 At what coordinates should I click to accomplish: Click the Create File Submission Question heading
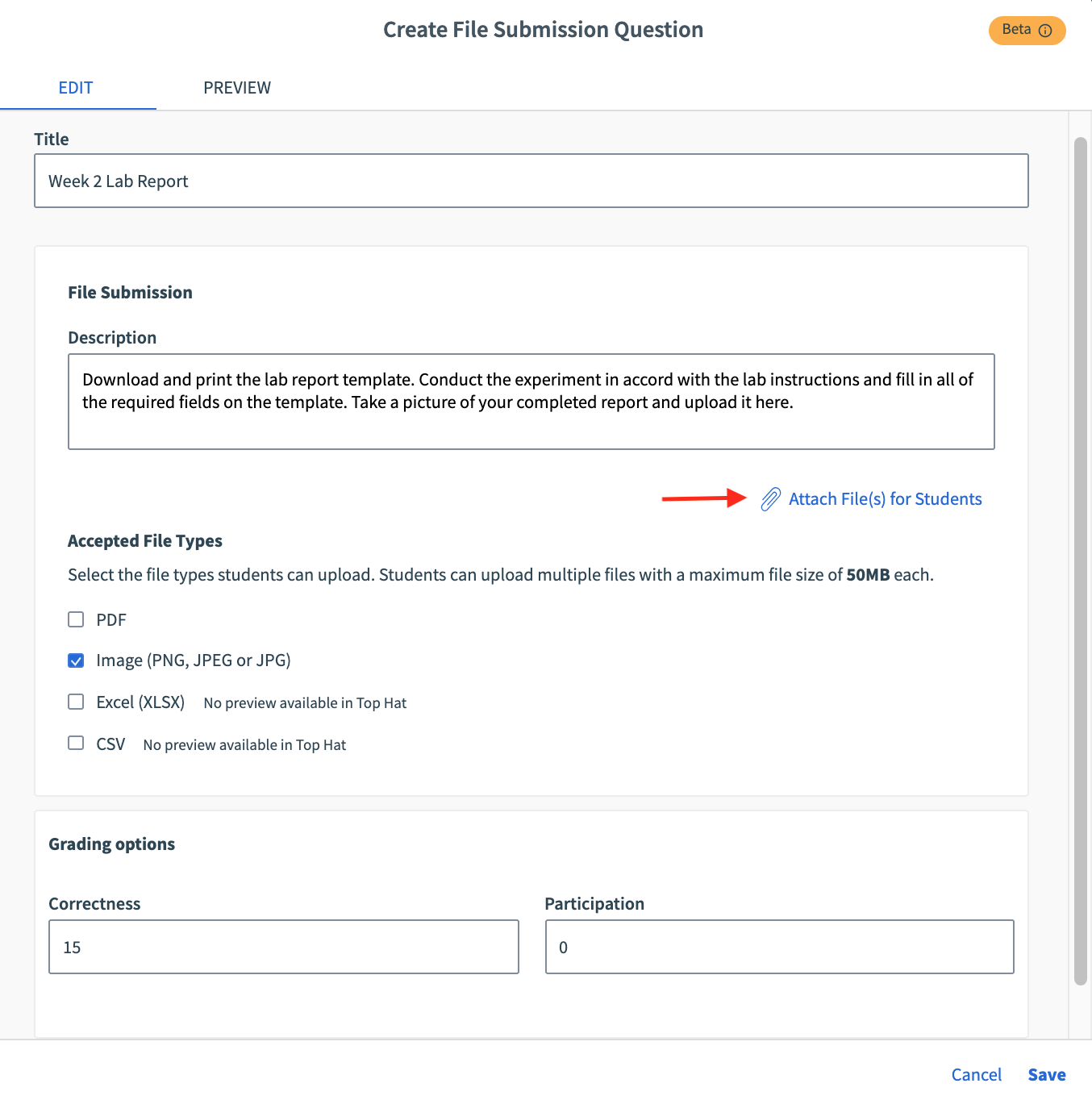tap(543, 29)
